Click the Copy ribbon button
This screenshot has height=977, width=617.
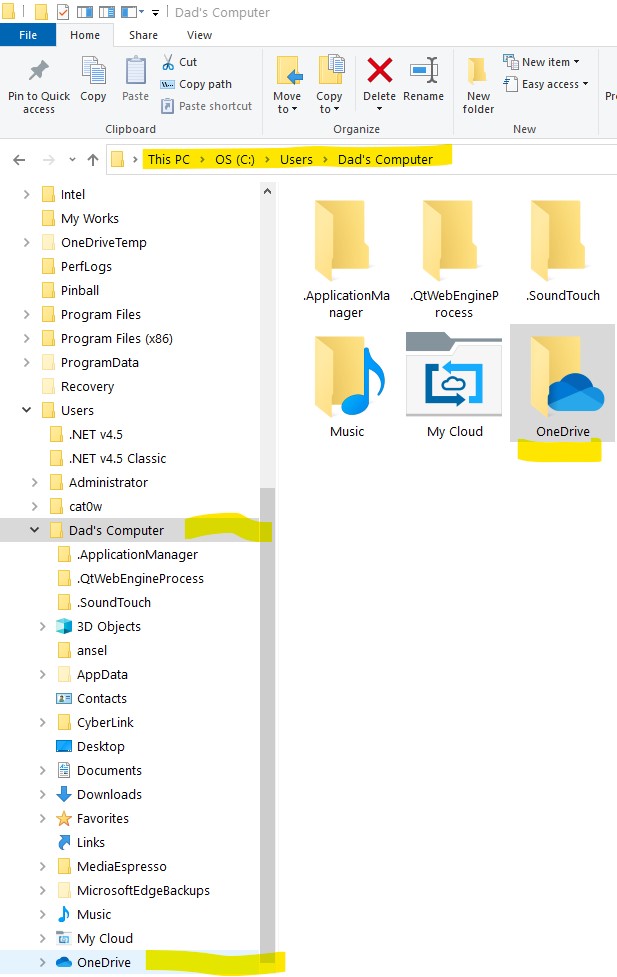tap(93, 78)
